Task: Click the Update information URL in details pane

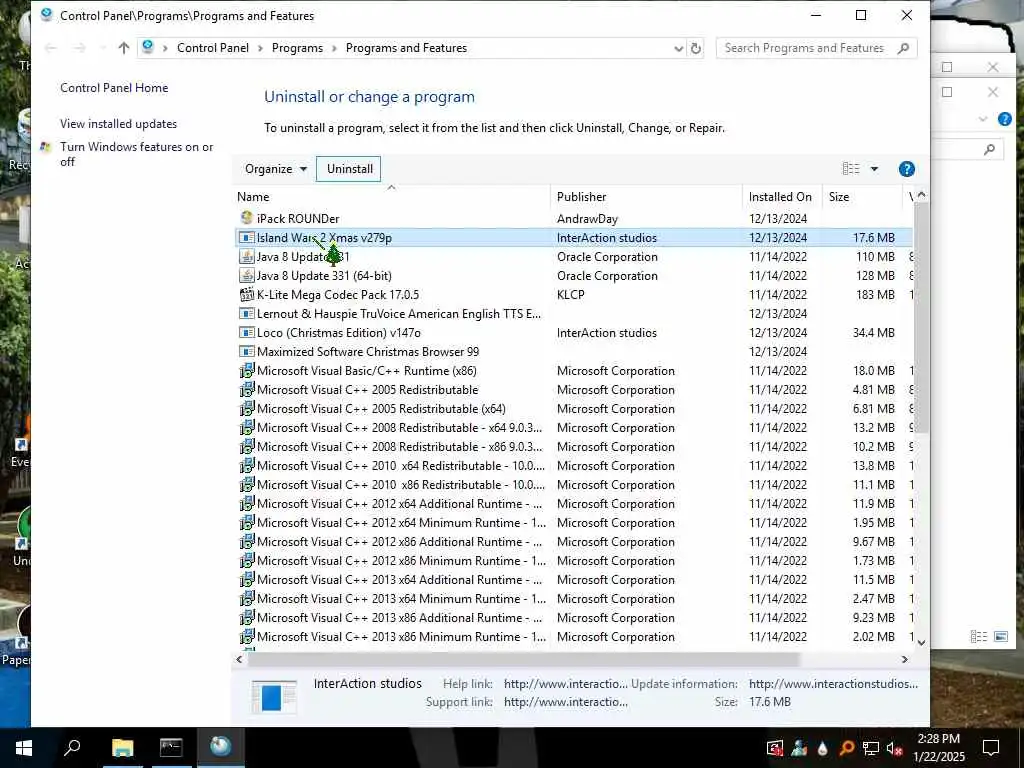Action: 833,684
